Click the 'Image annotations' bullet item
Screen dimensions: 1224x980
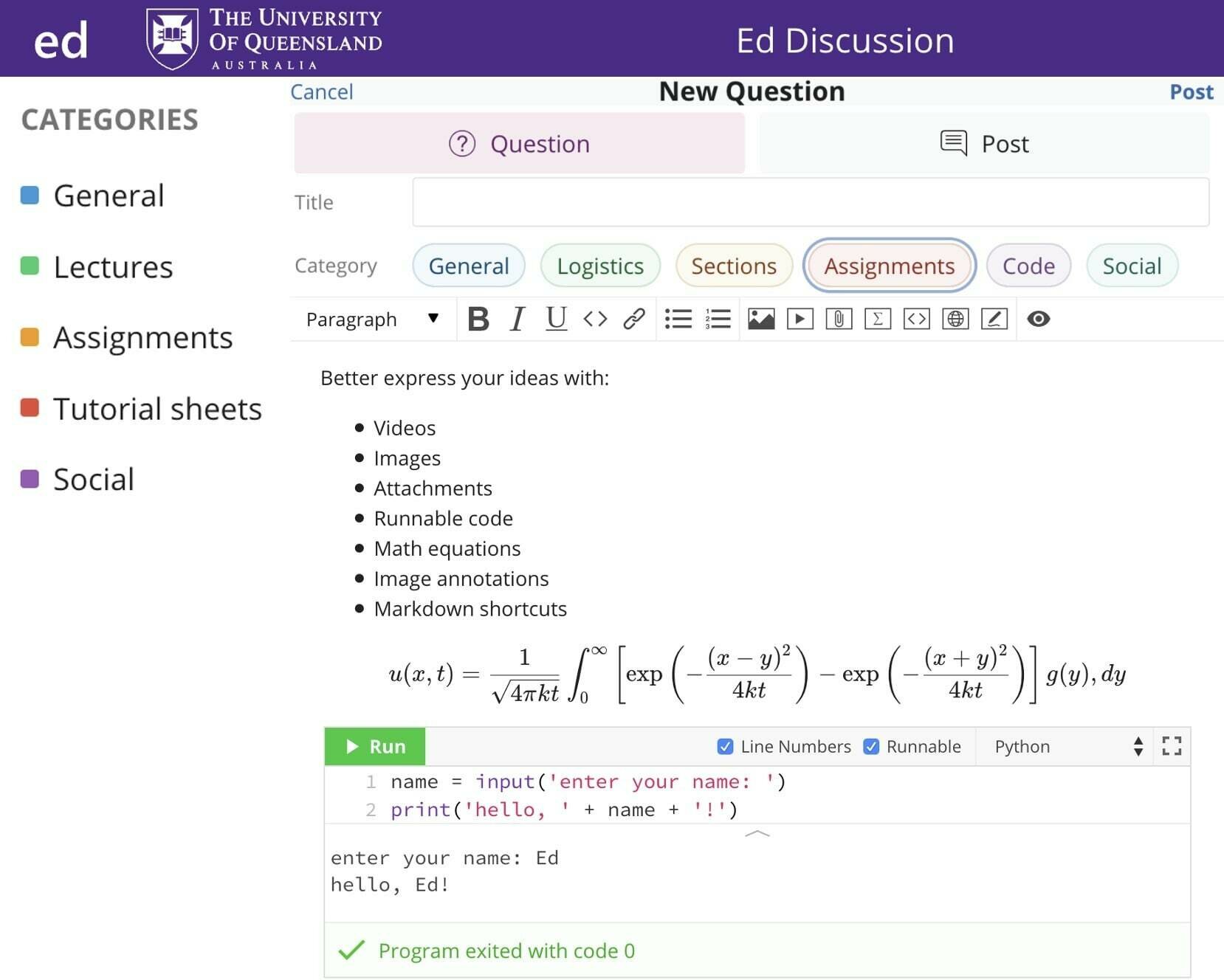pyautogui.click(x=461, y=579)
